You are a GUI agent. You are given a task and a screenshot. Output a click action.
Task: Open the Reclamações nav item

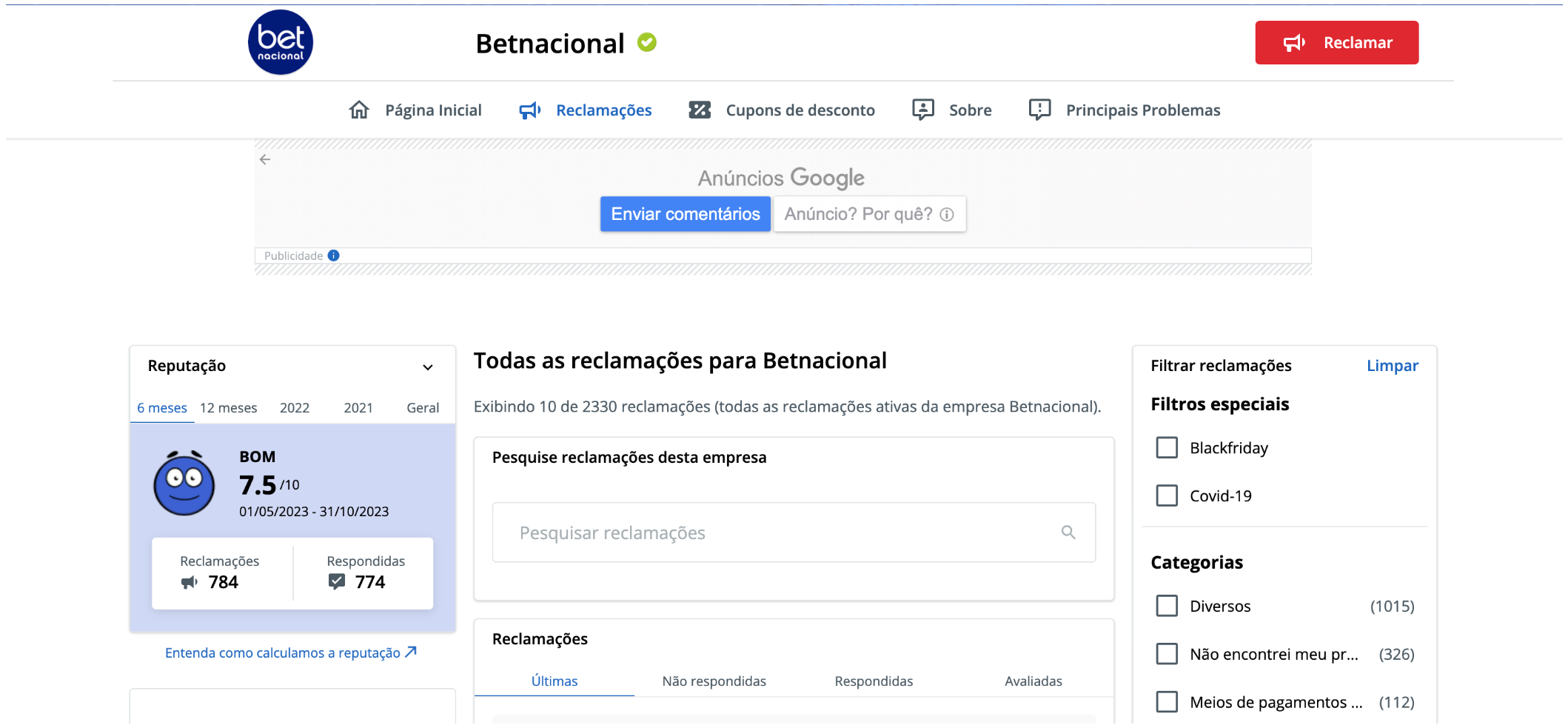(586, 110)
